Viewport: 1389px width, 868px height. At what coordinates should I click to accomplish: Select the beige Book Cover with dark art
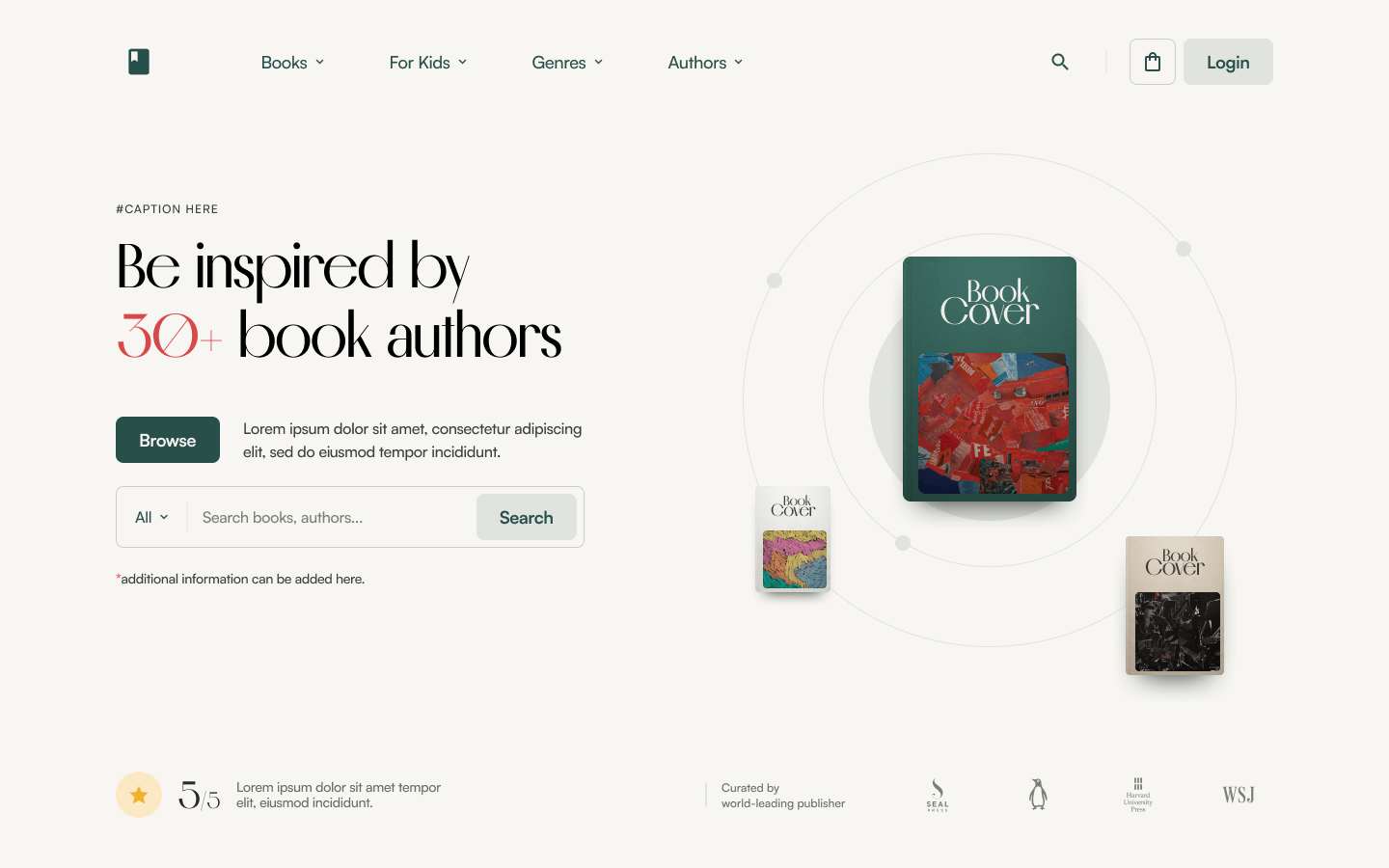click(x=1175, y=606)
